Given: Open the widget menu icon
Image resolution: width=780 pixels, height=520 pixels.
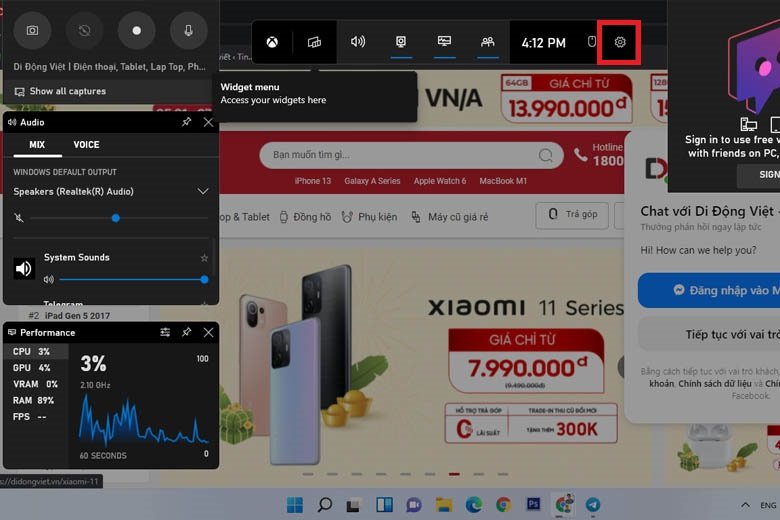Looking at the screenshot, I should [x=314, y=43].
